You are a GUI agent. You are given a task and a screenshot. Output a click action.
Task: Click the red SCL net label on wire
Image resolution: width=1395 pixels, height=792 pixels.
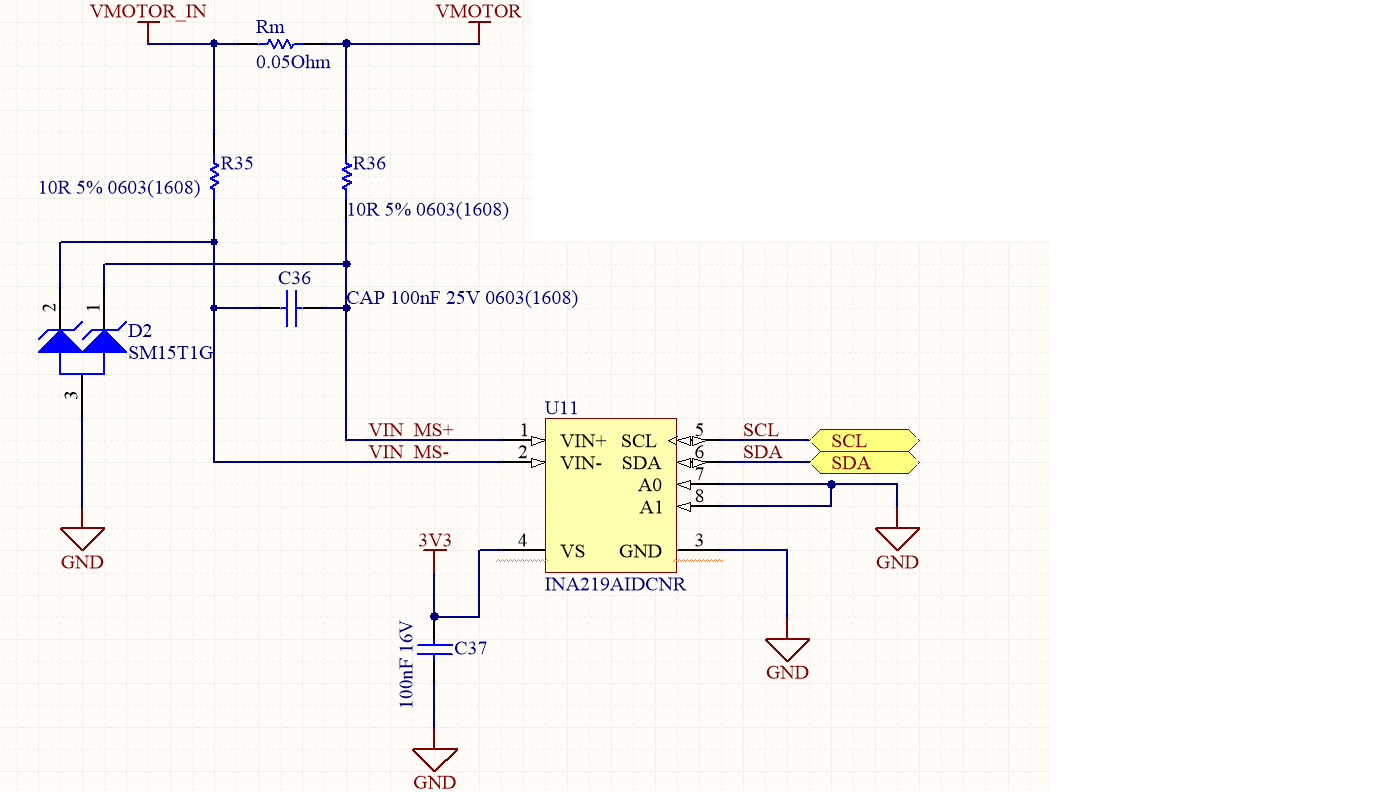(x=760, y=430)
